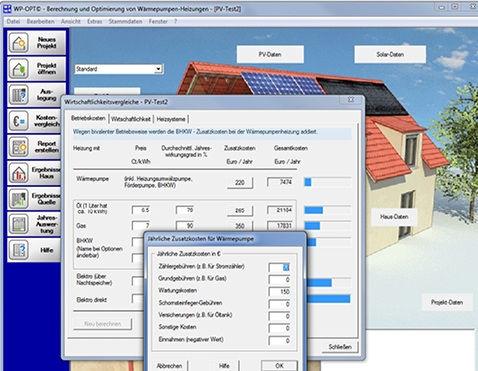Open the Ansicht menu
Screen dimensions: 478x371
pos(71,21)
